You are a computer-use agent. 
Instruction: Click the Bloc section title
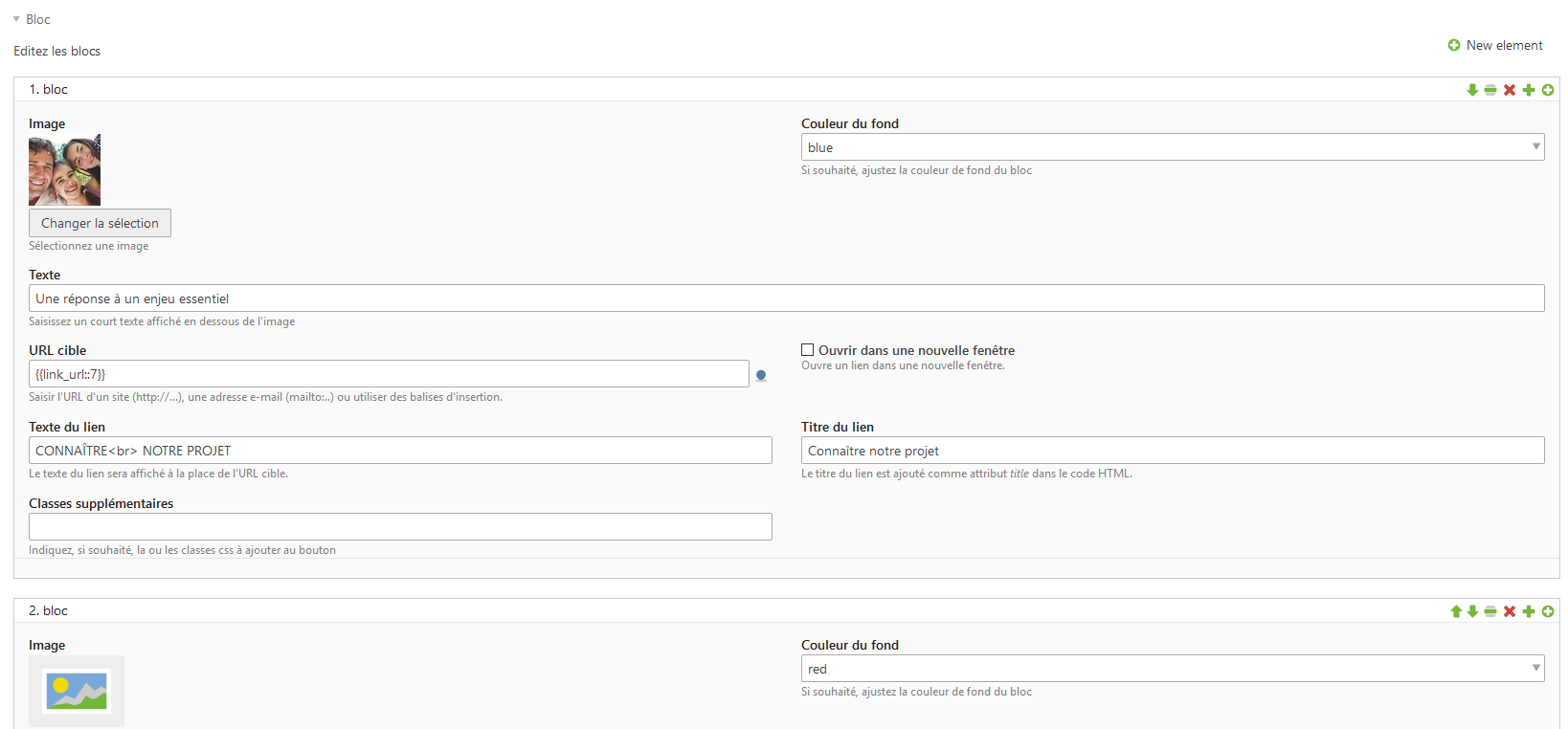click(x=38, y=19)
